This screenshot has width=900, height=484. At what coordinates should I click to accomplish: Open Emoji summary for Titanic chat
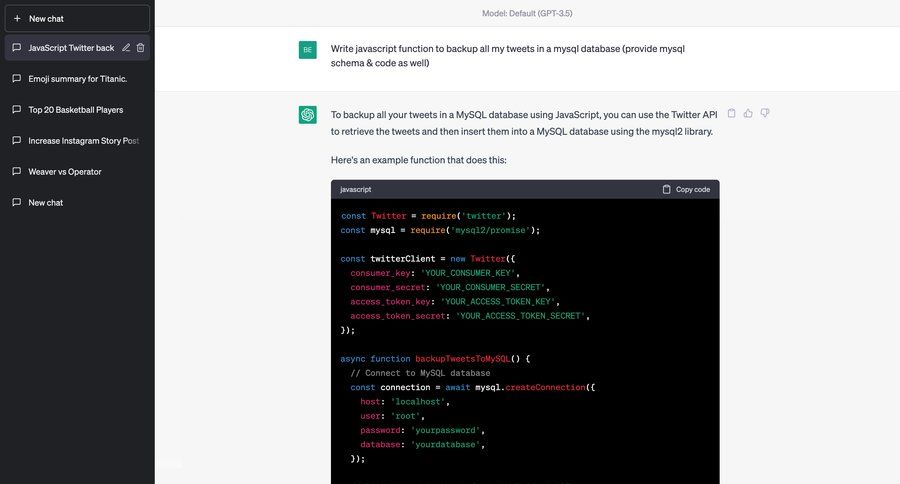click(77, 79)
